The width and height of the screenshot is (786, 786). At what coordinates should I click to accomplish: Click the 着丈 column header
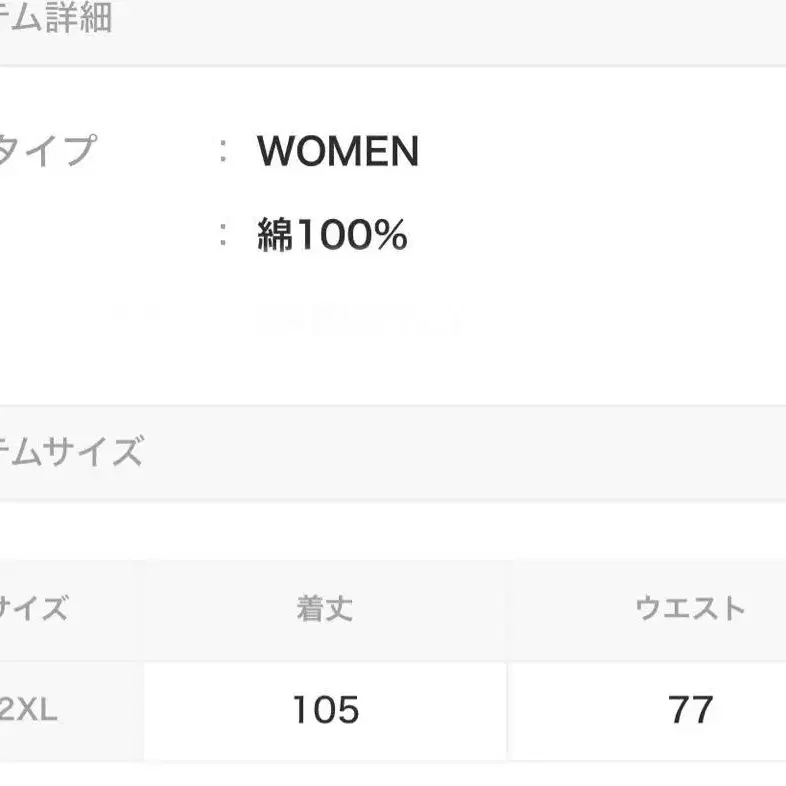coord(325,608)
